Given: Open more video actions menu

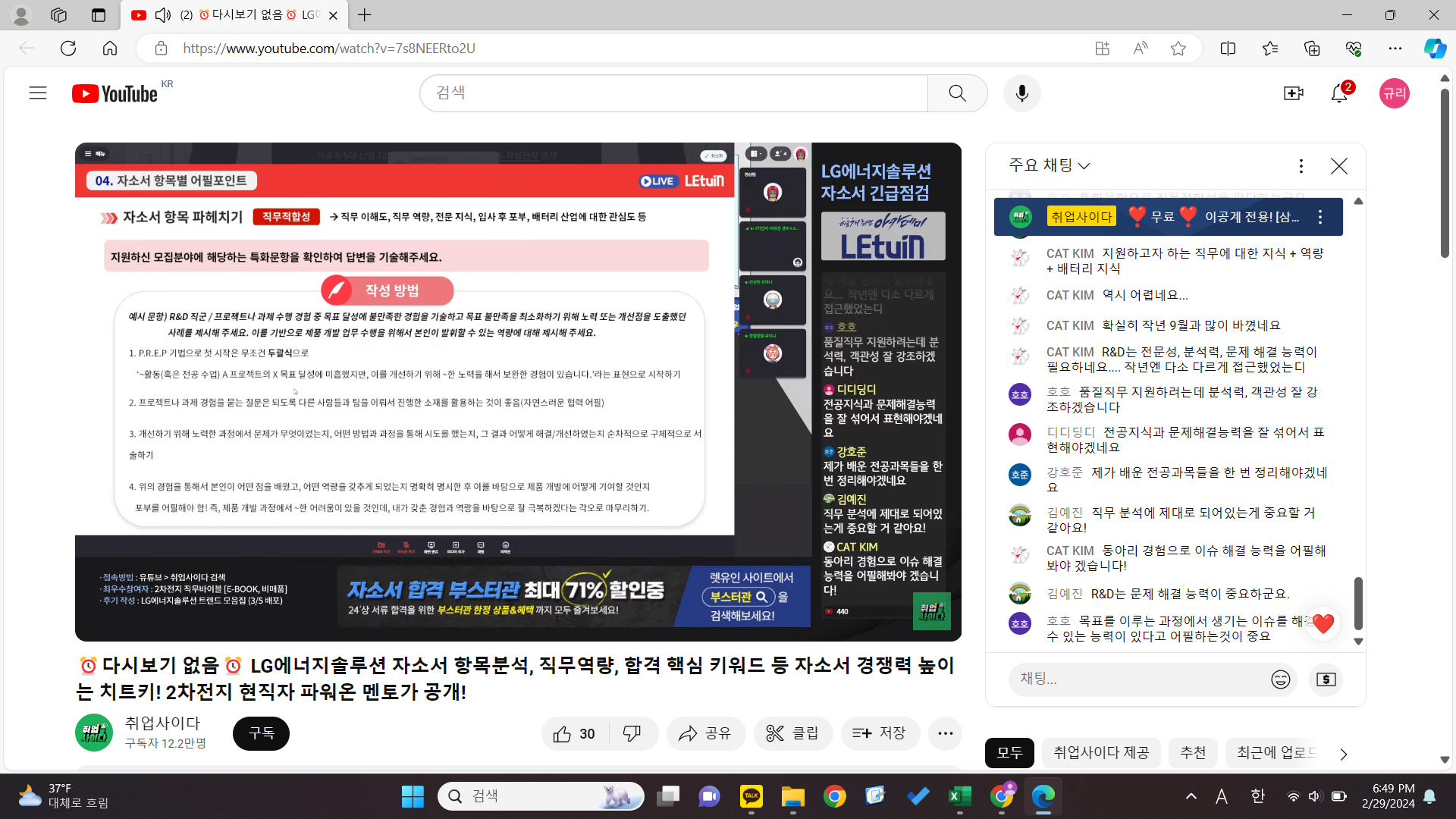Looking at the screenshot, I should (945, 733).
